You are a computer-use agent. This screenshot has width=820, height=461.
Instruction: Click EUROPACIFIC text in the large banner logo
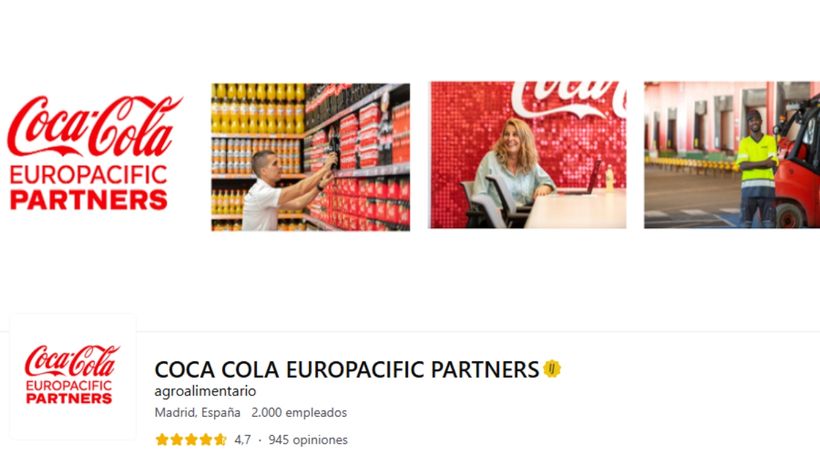(x=88, y=176)
